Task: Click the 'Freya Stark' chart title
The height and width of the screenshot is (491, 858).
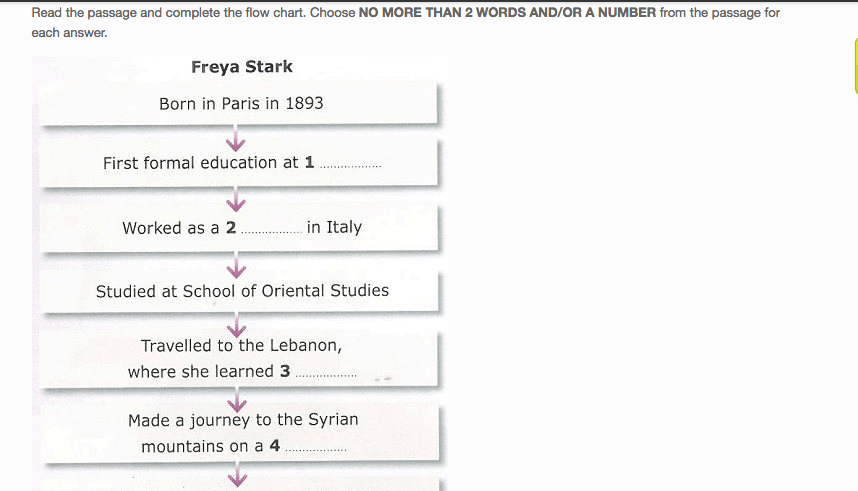Action: [x=242, y=67]
